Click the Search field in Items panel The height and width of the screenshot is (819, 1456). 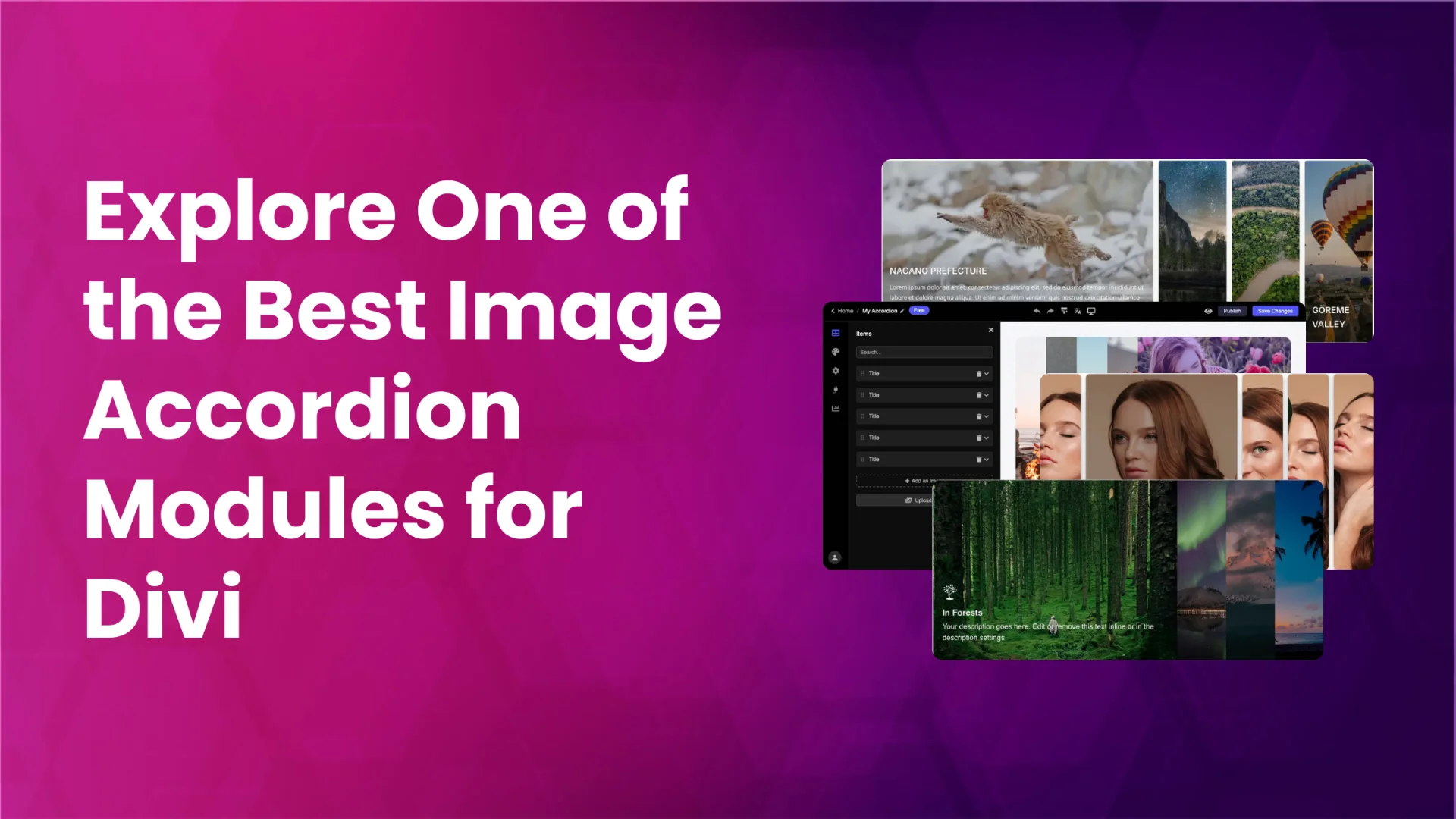[923, 352]
